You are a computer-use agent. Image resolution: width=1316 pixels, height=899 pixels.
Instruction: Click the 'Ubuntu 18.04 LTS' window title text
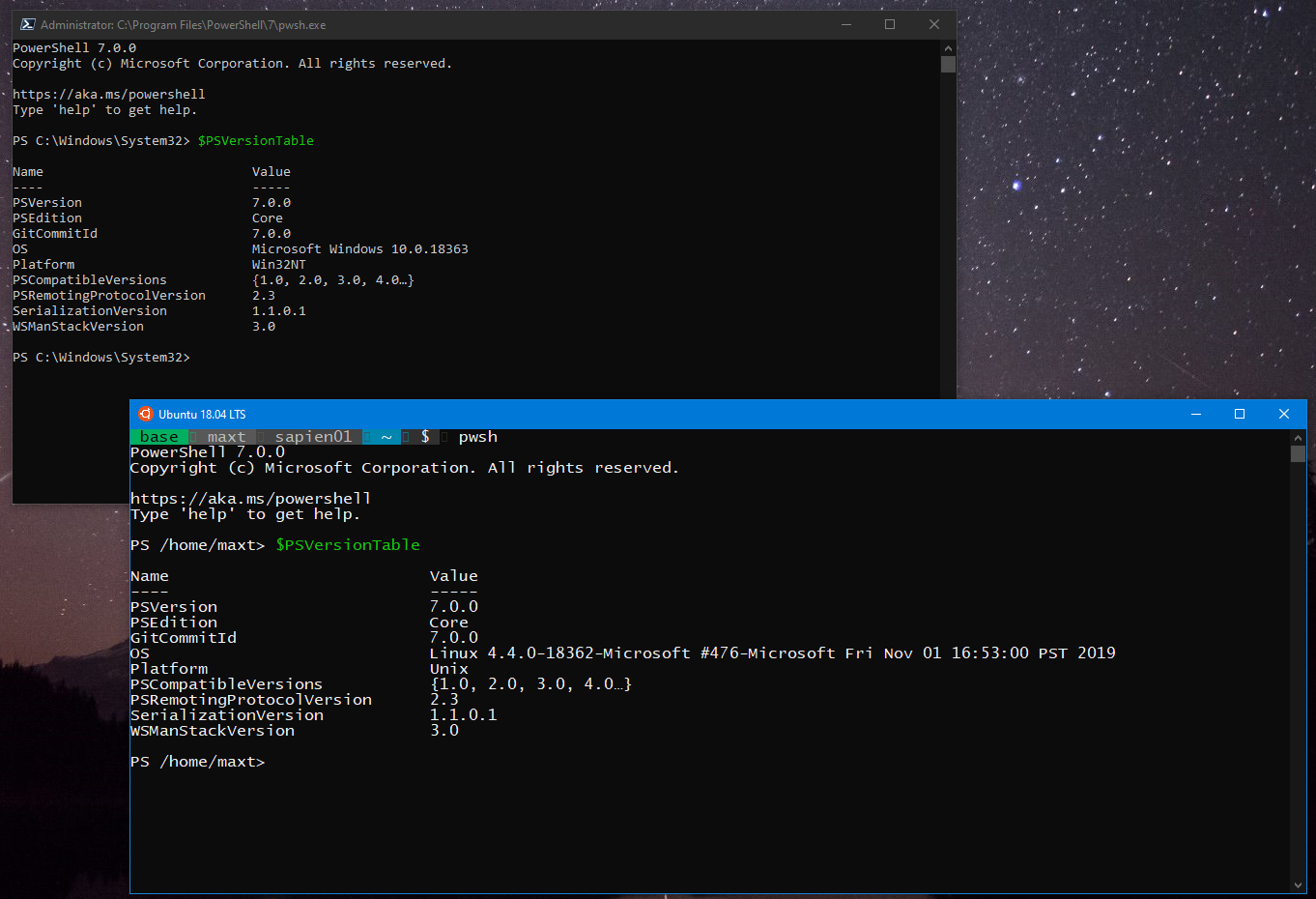tap(202, 414)
